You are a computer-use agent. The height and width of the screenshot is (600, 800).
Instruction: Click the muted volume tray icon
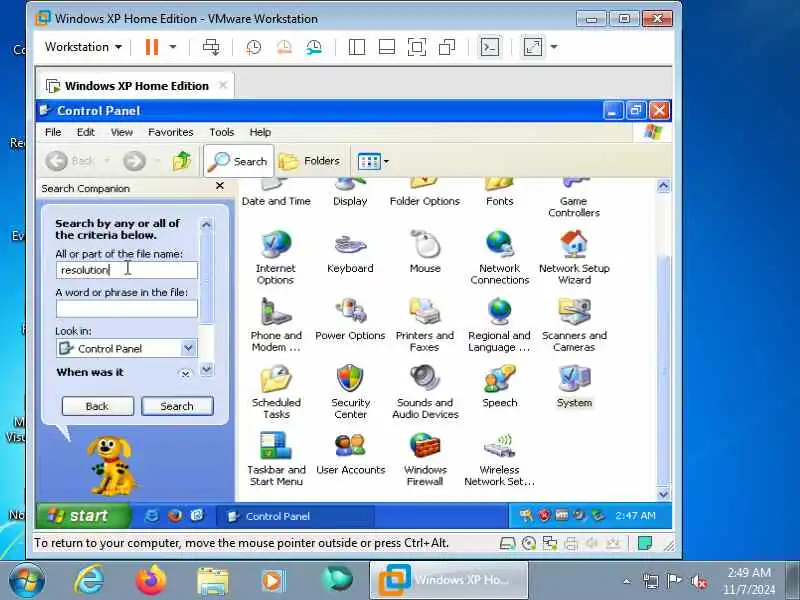pyautogui.click(x=699, y=581)
